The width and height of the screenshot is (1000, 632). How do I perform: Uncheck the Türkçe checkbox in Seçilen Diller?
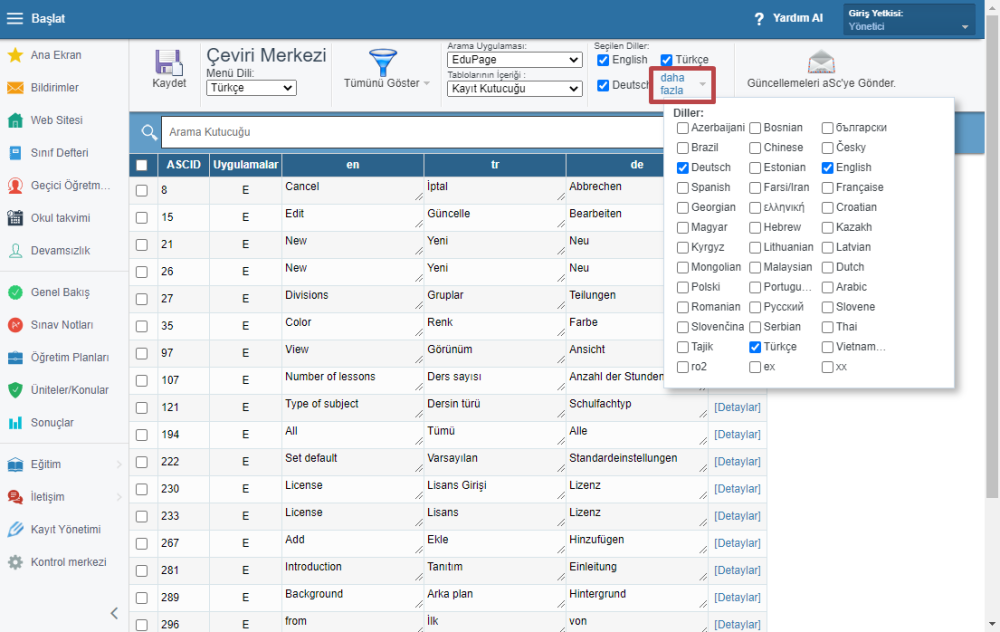pyautogui.click(x=666, y=60)
